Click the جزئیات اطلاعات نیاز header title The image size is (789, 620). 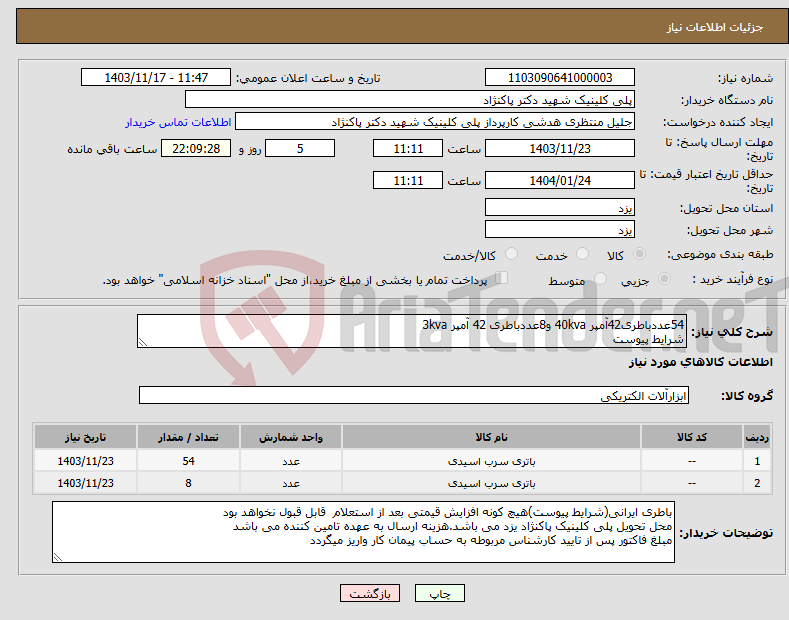[x=715, y=27]
